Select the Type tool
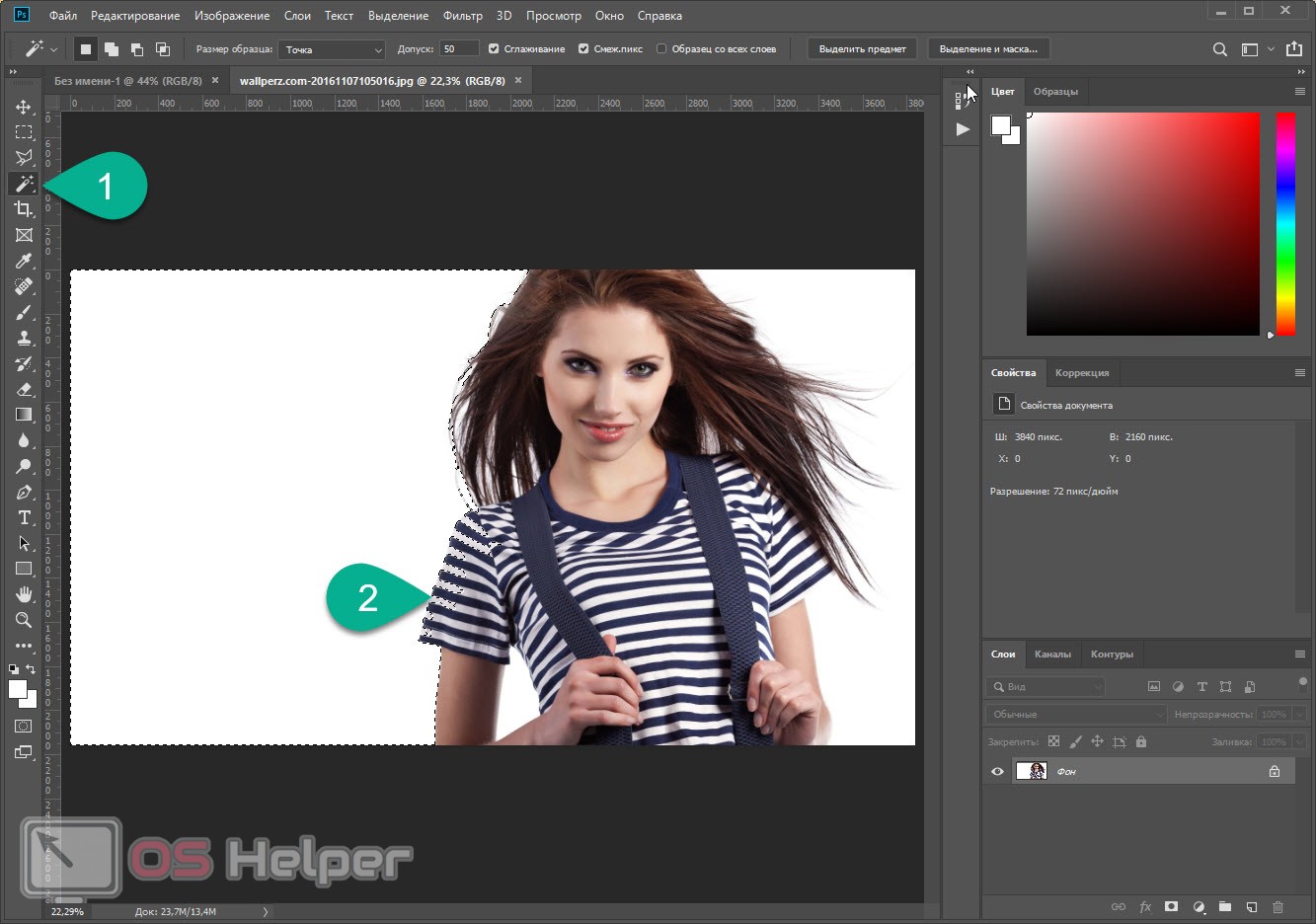Image resolution: width=1316 pixels, height=924 pixels. tap(24, 517)
